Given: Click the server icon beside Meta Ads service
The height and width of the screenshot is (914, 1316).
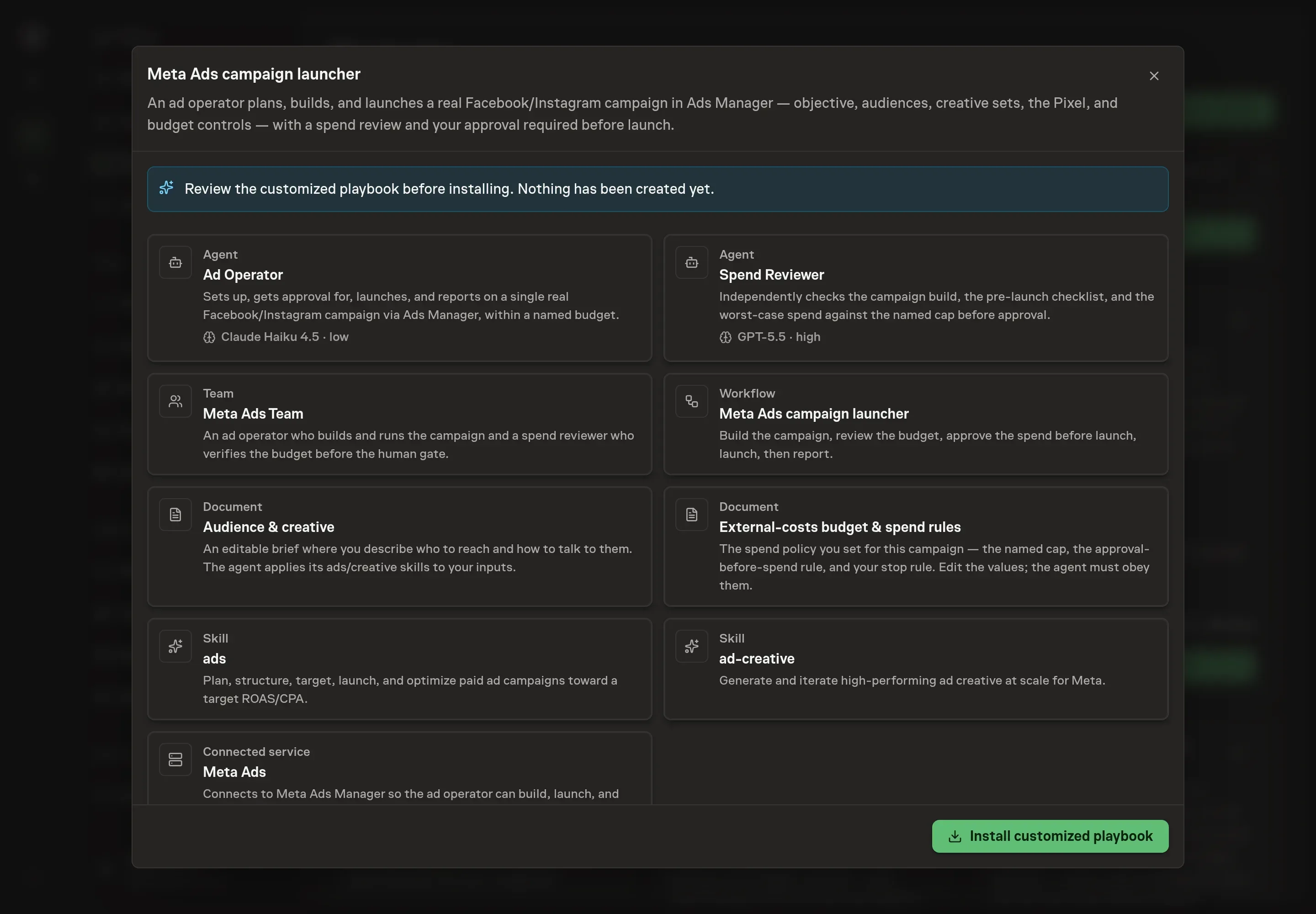Looking at the screenshot, I should [x=175, y=760].
